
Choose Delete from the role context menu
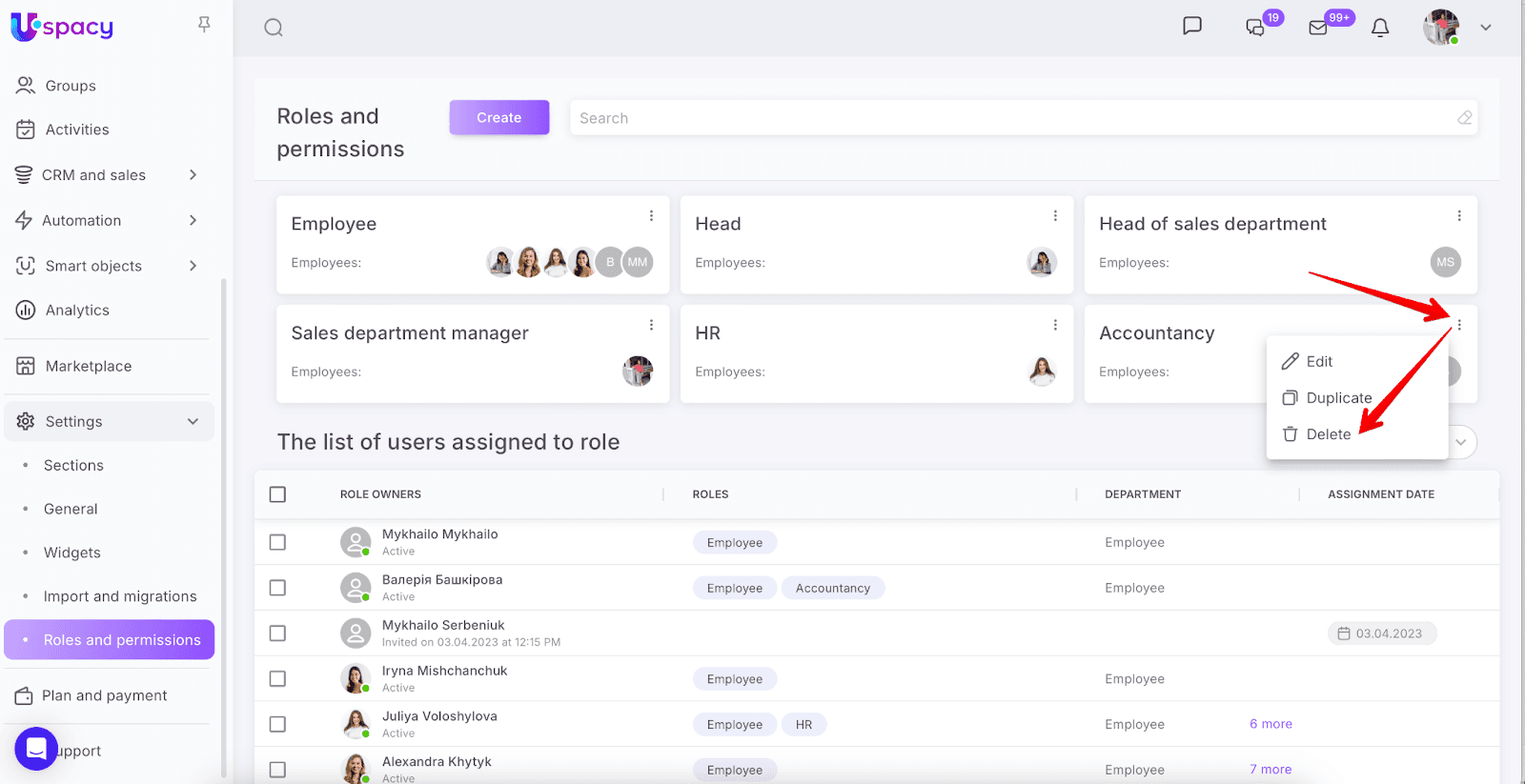point(1328,434)
